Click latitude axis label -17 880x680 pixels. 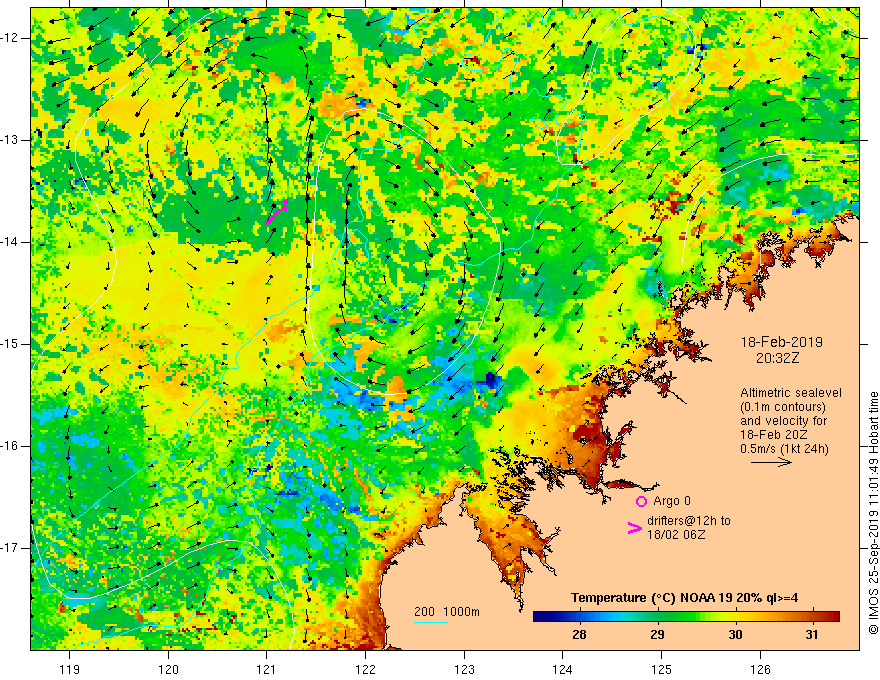10,548
